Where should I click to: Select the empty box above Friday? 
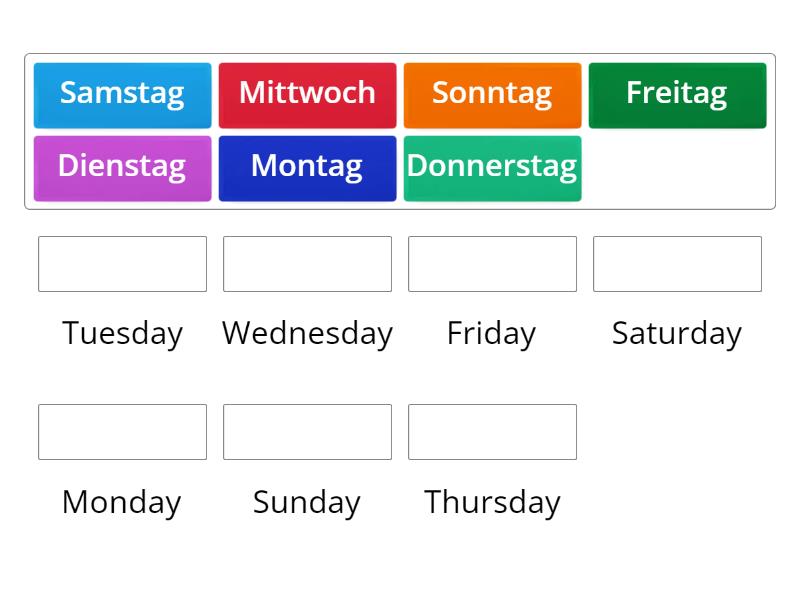pyautogui.click(x=492, y=264)
